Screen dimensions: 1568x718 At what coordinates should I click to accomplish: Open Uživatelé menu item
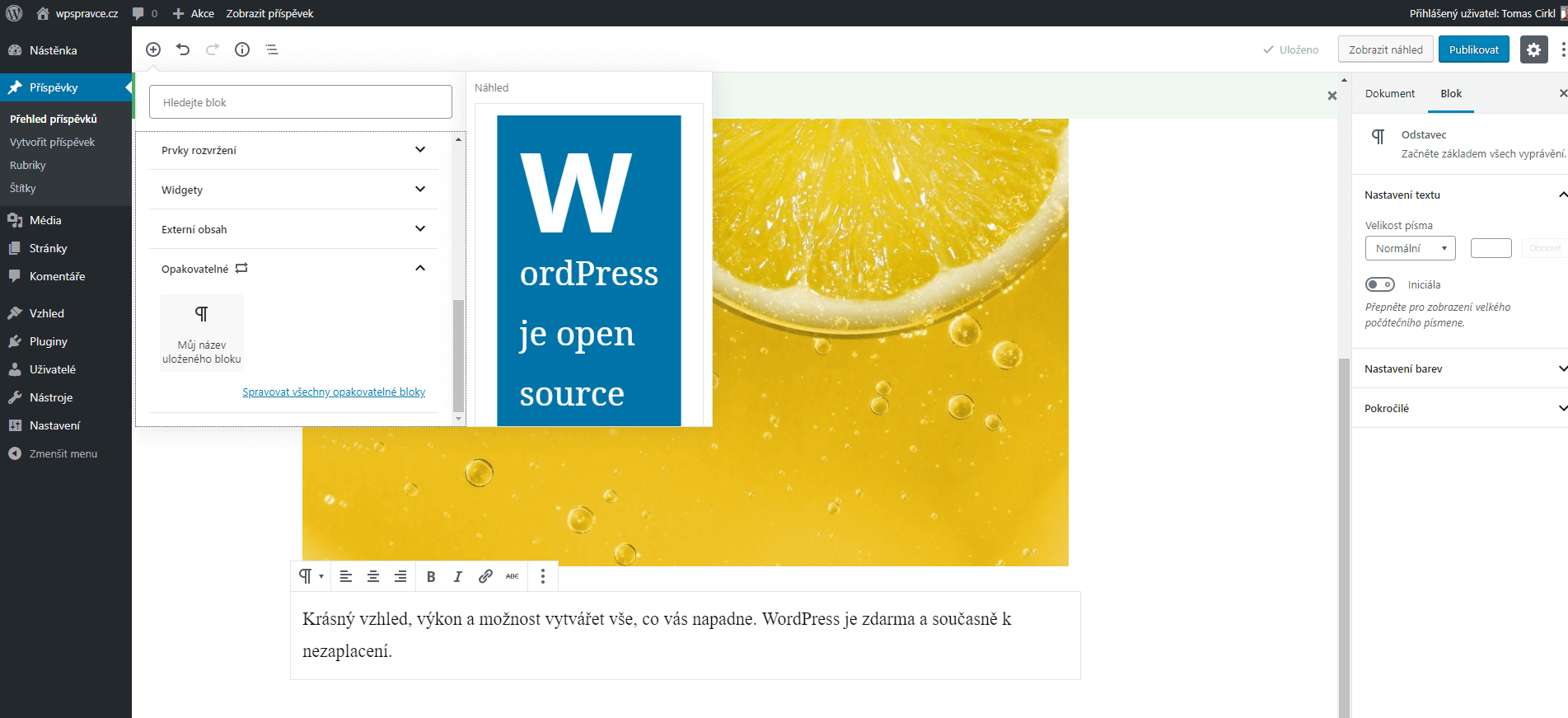click(66, 369)
